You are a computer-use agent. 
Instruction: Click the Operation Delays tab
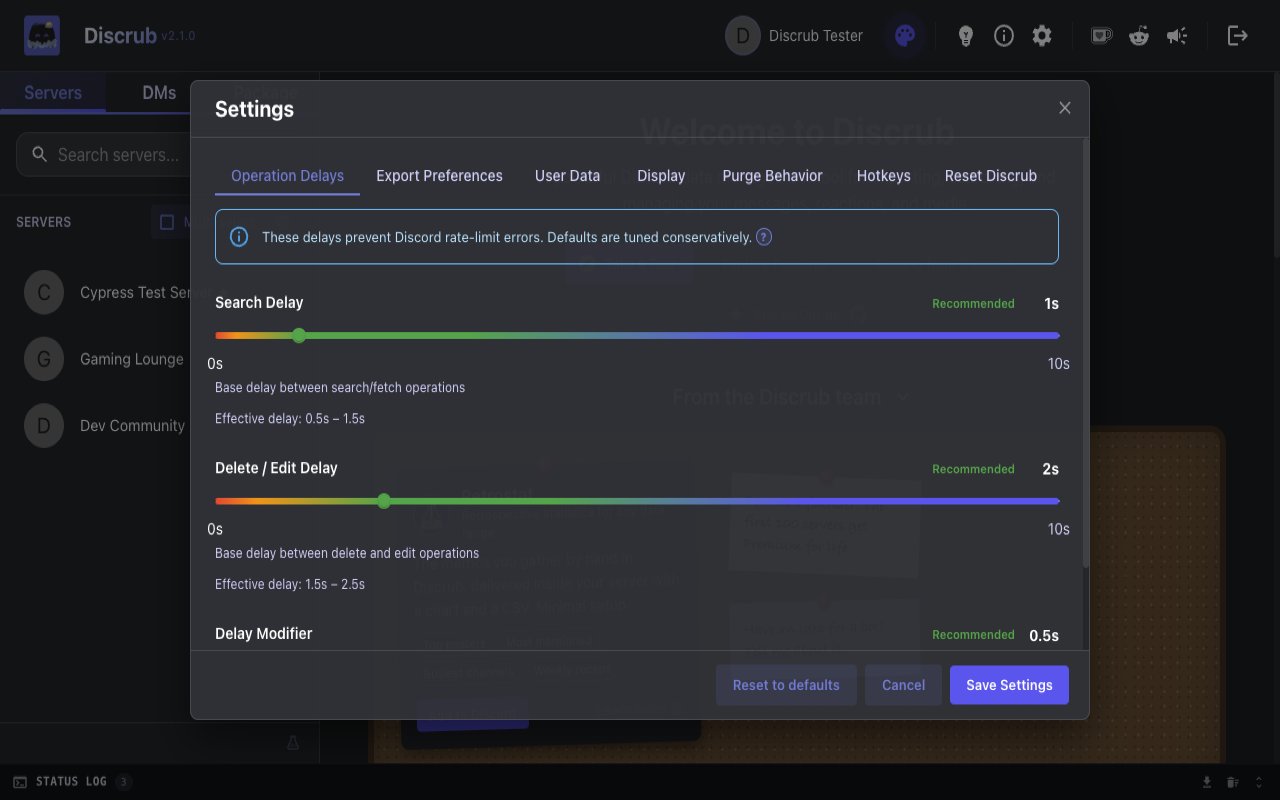[287, 176]
